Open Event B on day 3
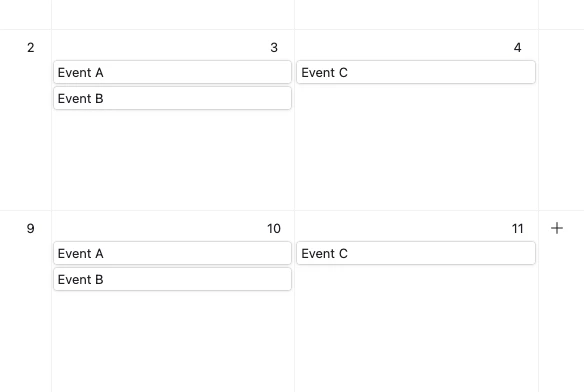 [172, 98]
